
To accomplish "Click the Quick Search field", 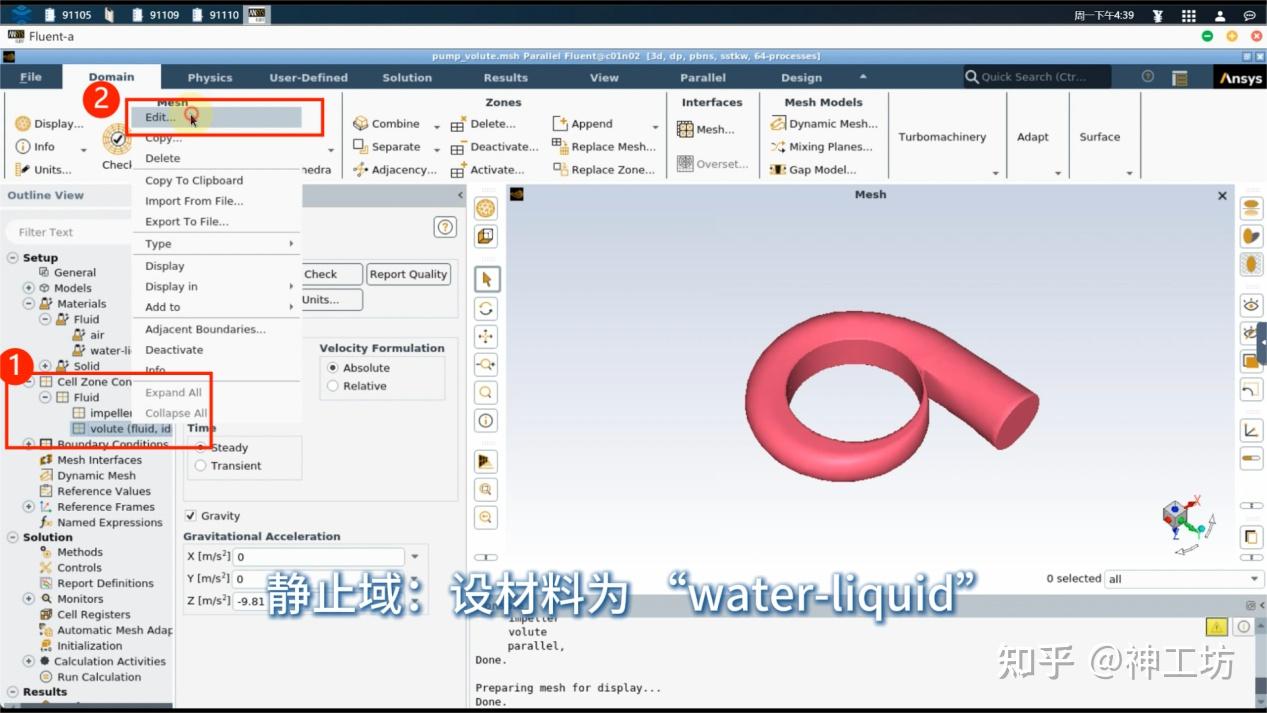I will (1036, 77).
